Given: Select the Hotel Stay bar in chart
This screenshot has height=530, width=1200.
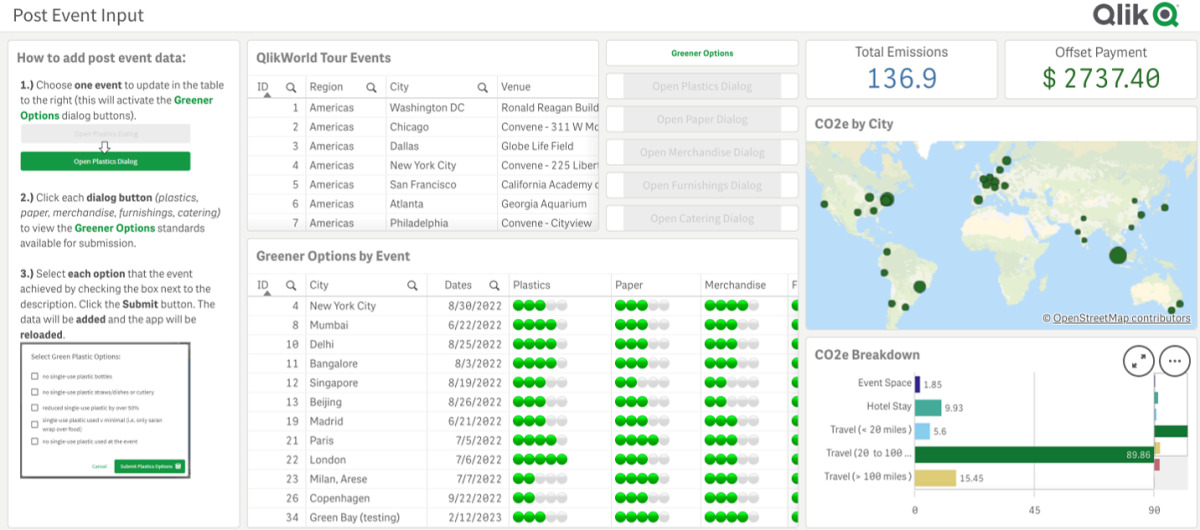Looking at the screenshot, I should (x=928, y=408).
